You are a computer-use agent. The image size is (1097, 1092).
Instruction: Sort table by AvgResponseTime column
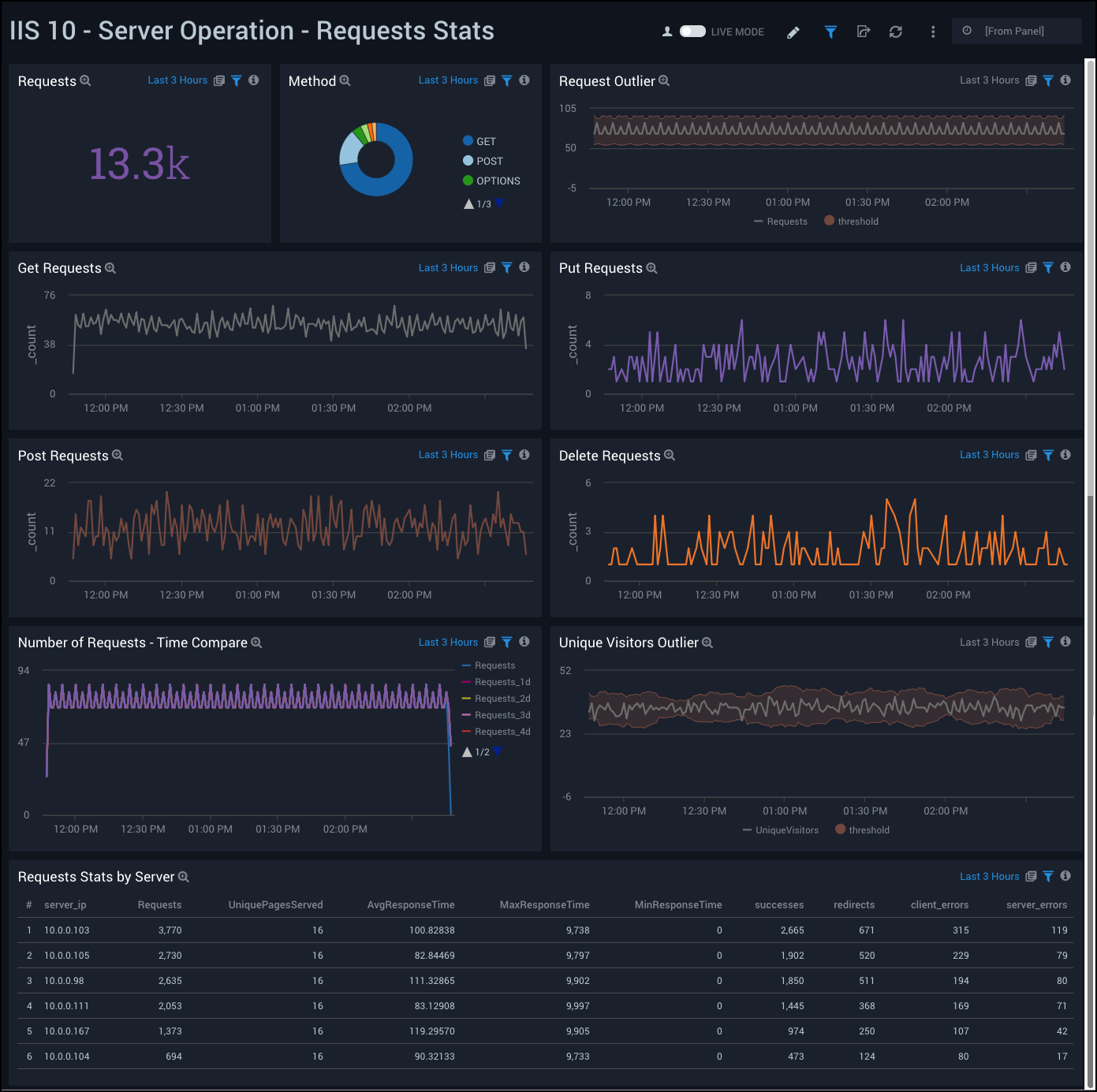click(x=411, y=905)
